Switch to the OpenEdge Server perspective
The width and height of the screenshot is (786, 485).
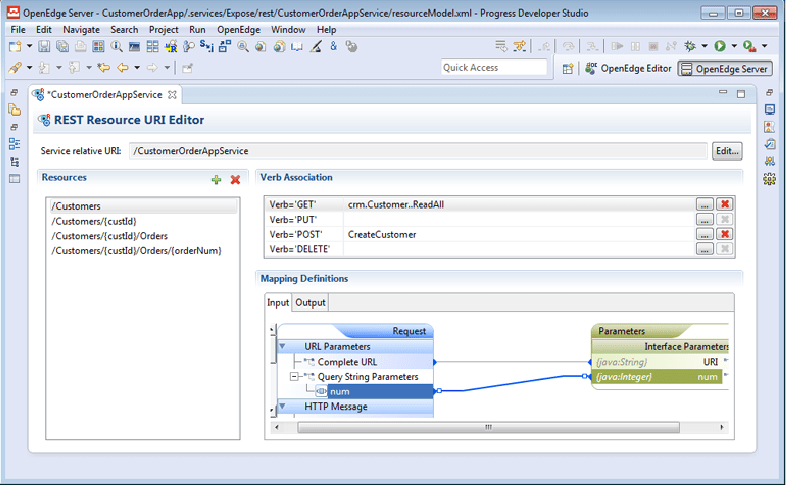[x=725, y=69]
